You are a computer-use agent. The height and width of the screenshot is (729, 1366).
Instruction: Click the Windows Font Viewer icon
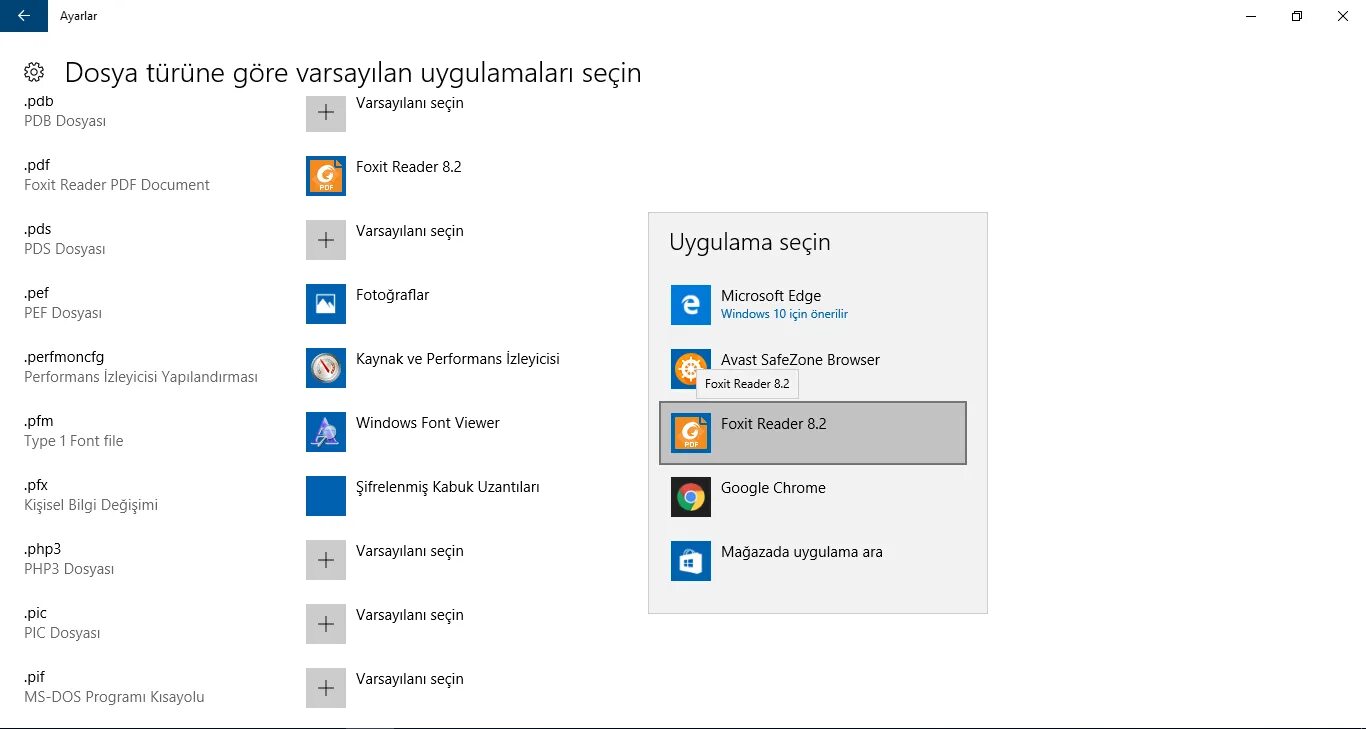pyautogui.click(x=326, y=432)
